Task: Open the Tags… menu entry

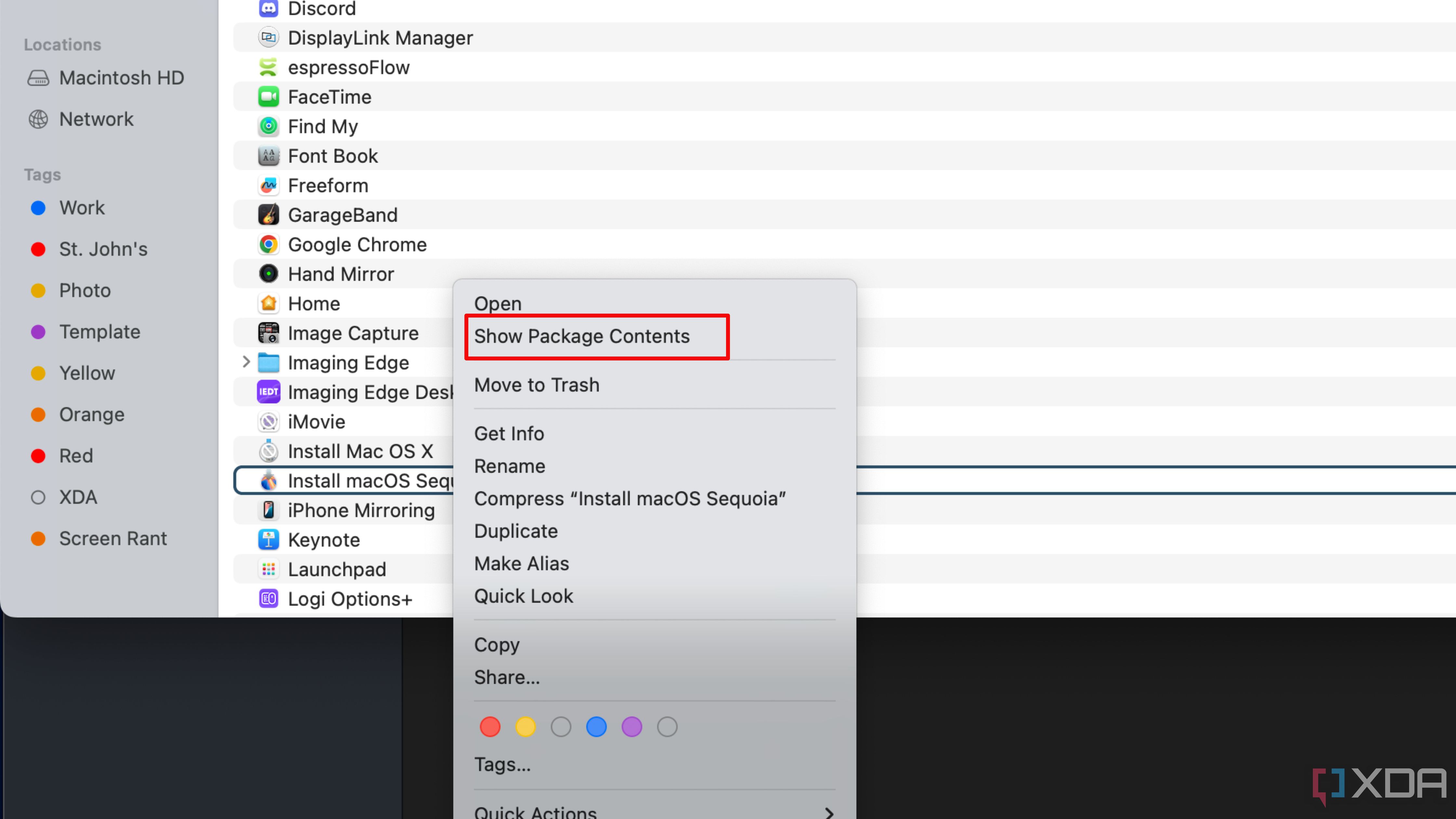Action: 502,765
